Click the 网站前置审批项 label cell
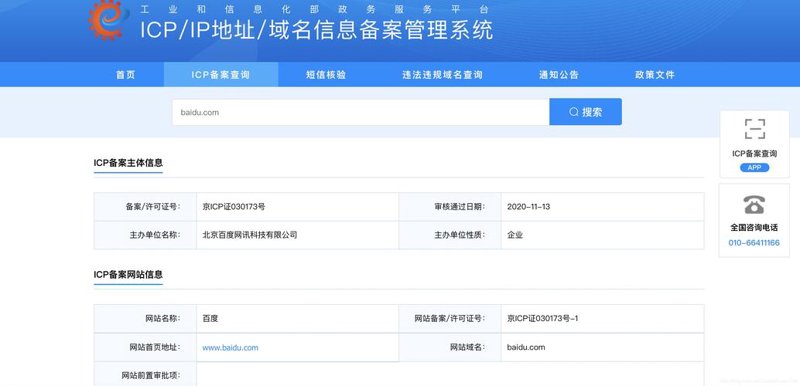 pyautogui.click(x=145, y=375)
